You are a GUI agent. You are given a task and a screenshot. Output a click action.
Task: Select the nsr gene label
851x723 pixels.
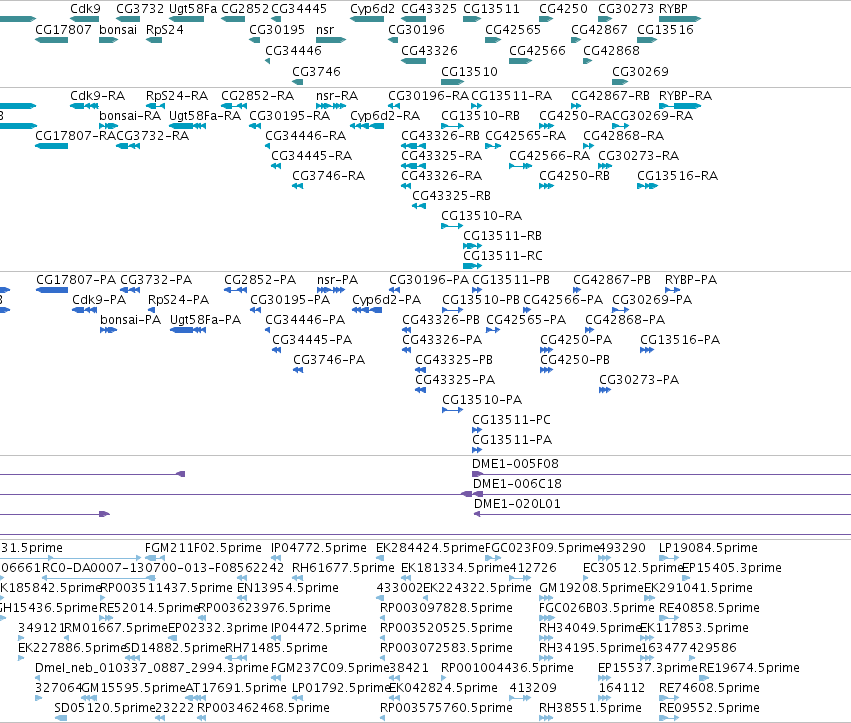click(325, 30)
